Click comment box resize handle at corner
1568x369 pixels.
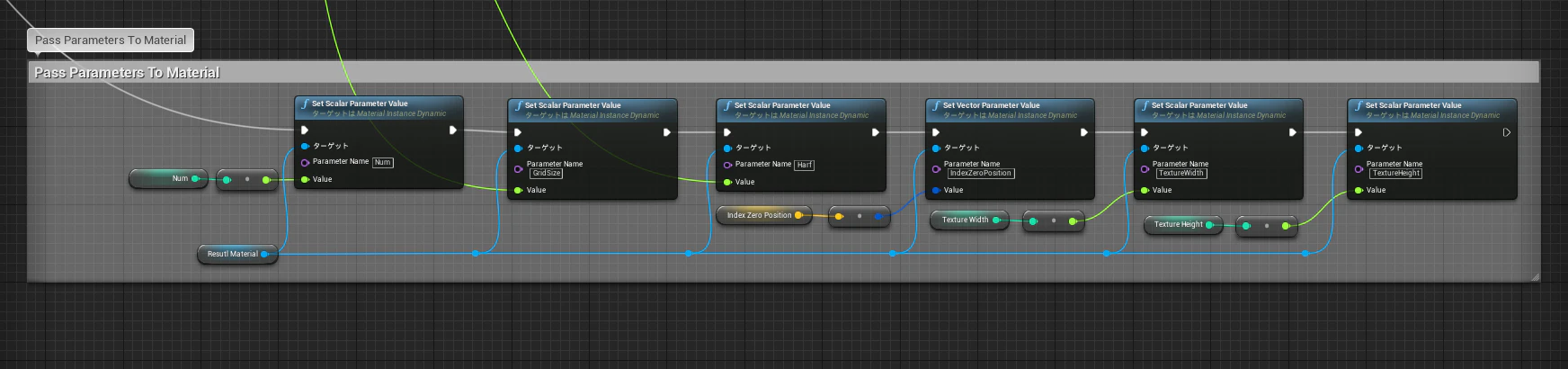pos(1535,276)
